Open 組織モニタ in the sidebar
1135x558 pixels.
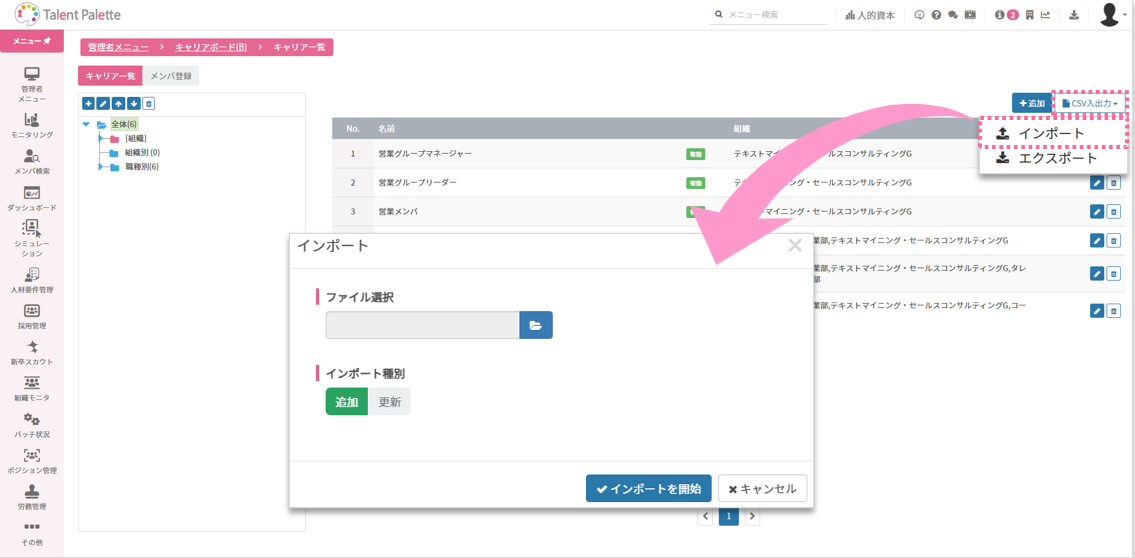tap(32, 388)
